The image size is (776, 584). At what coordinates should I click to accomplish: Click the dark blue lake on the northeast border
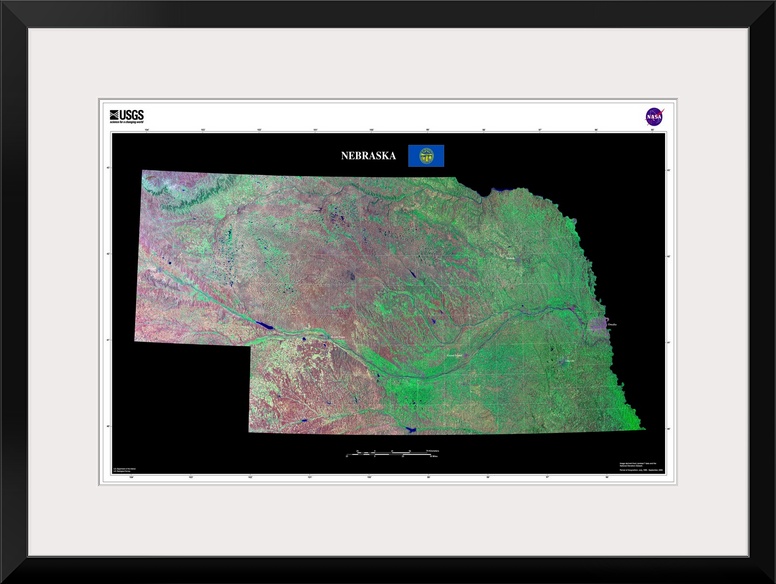[502, 187]
